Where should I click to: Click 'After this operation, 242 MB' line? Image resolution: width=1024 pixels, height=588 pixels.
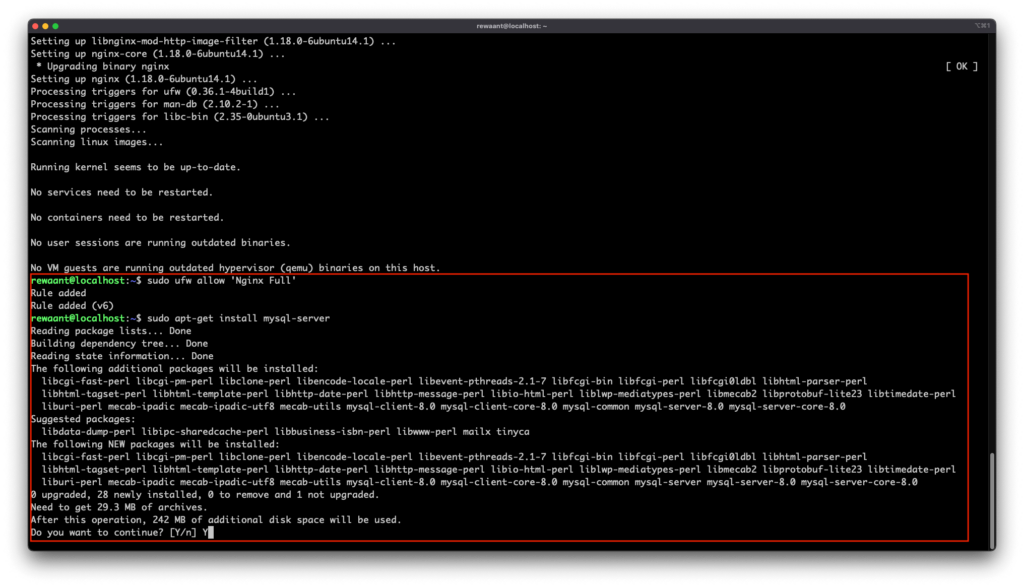coord(216,520)
